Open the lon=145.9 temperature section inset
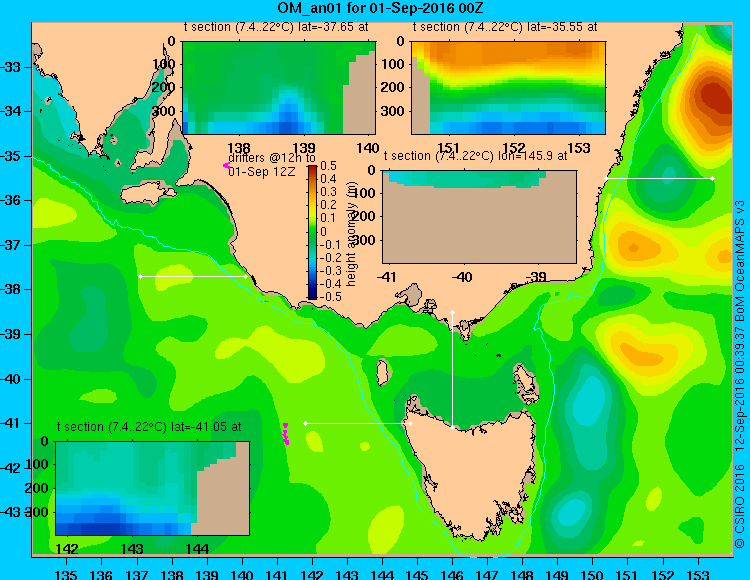Image resolution: width=750 pixels, height=580 pixels. coord(479,217)
